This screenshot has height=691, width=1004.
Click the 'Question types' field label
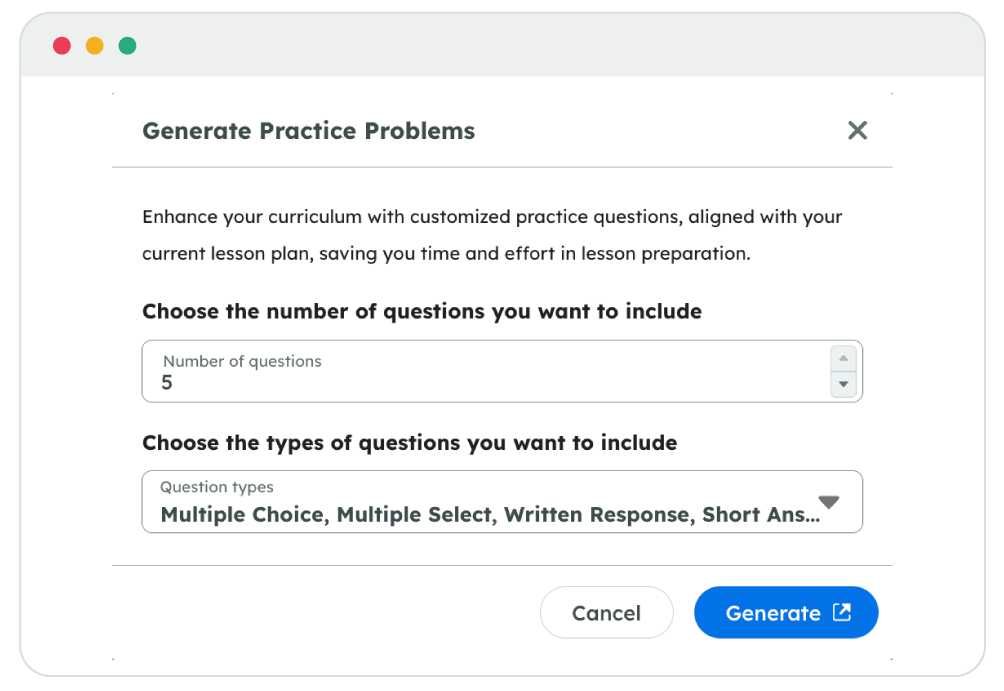click(217, 487)
